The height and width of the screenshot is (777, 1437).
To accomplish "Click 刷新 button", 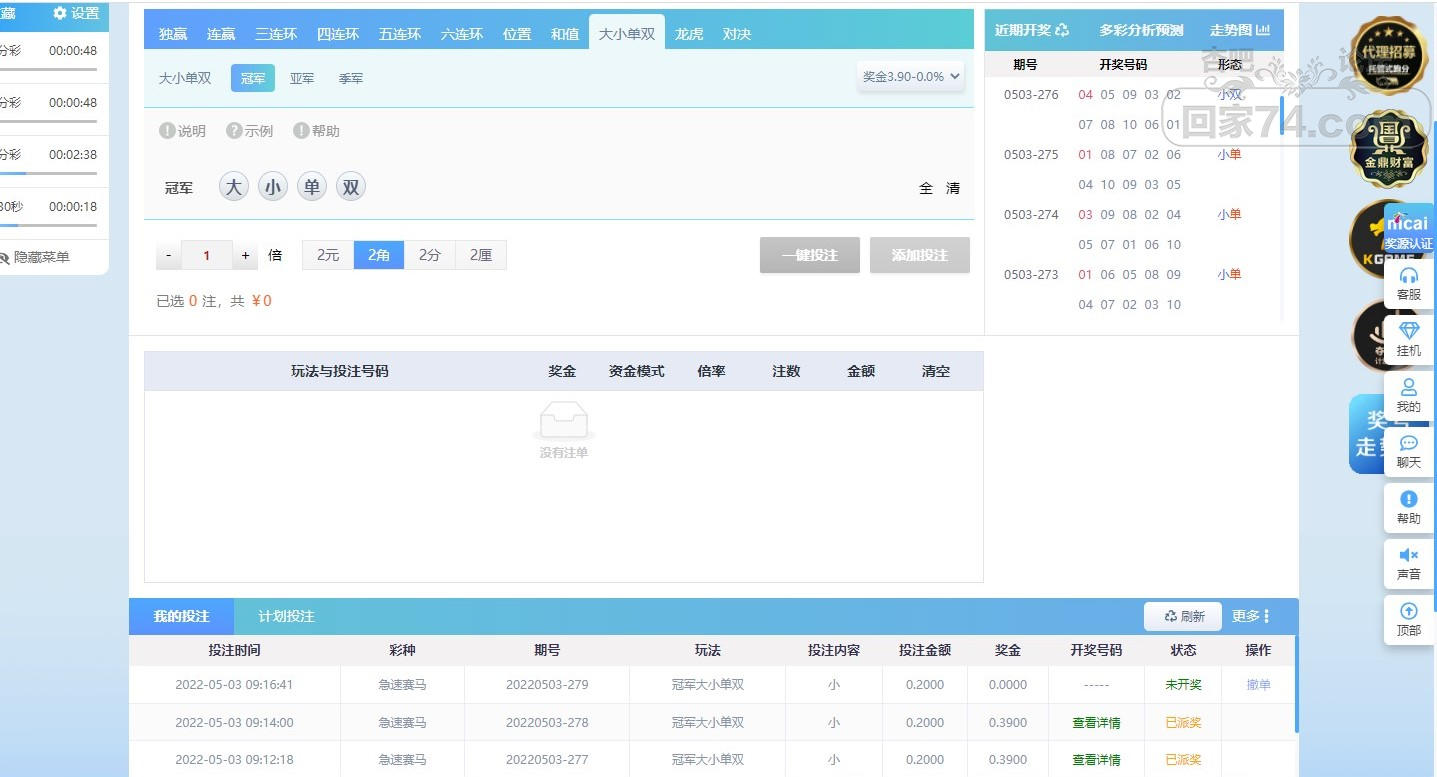I will 1183,616.
